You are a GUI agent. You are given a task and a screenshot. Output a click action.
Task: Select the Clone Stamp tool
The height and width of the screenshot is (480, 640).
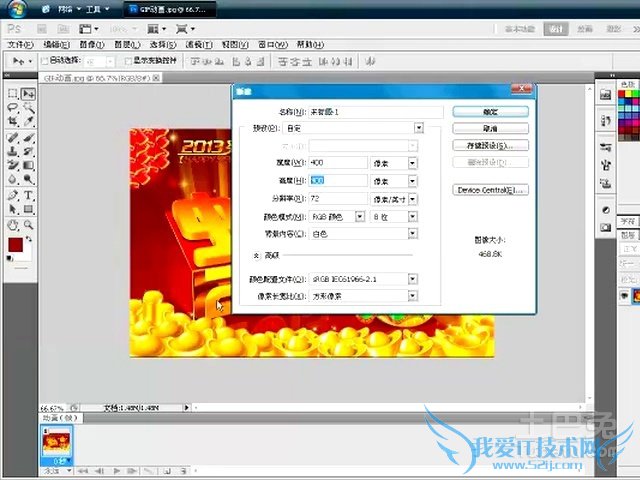pyautogui.click(x=13, y=151)
